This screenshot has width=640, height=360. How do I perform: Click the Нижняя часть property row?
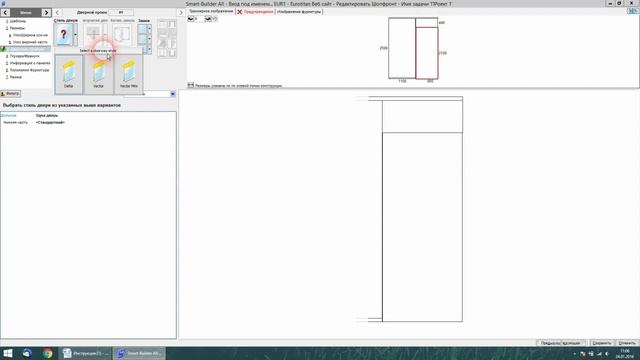pyautogui.click(x=88, y=122)
